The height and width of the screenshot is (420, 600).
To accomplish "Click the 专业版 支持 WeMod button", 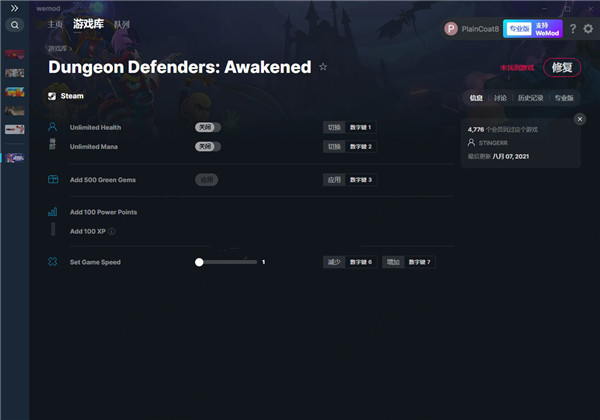I will tap(533, 29).
